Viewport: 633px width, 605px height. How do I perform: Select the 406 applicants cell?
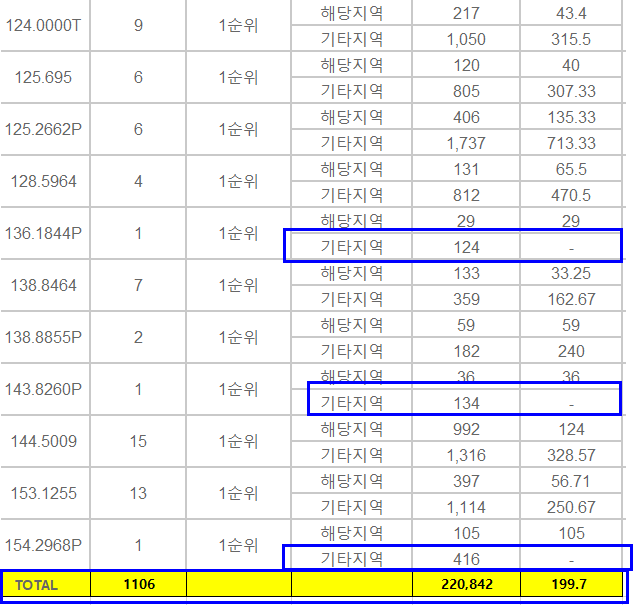coord(466,117)
